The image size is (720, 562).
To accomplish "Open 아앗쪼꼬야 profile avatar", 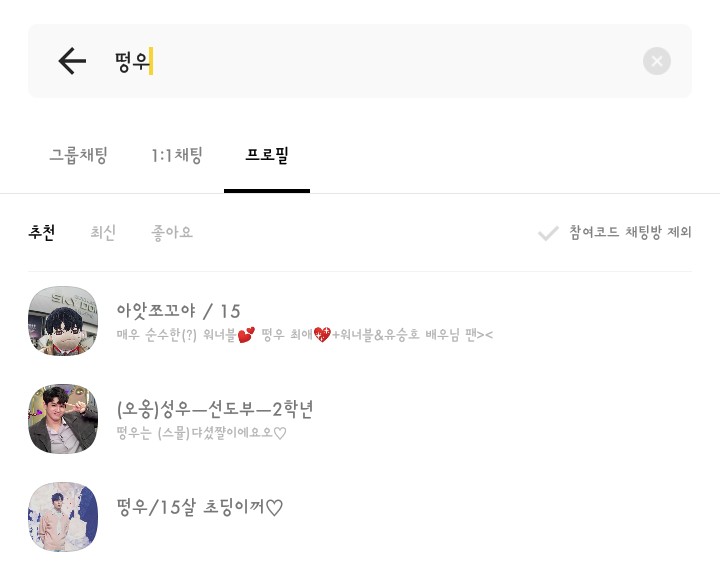I will coord(63,320).
